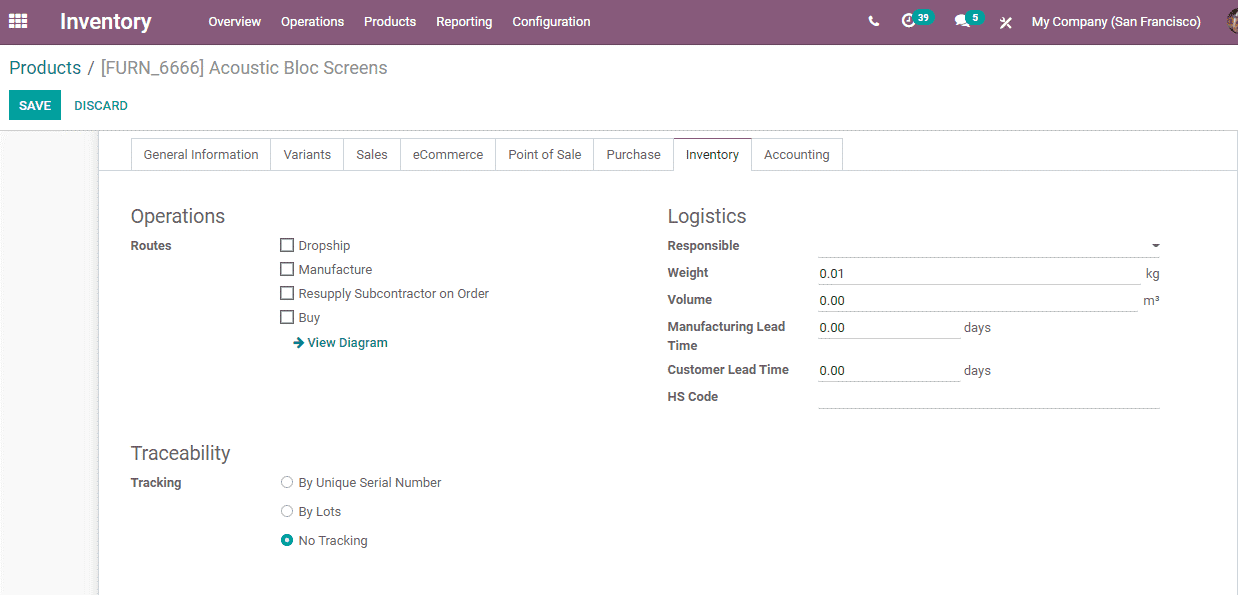Open My Company (San Francisco) switcher

(1116, 21)
